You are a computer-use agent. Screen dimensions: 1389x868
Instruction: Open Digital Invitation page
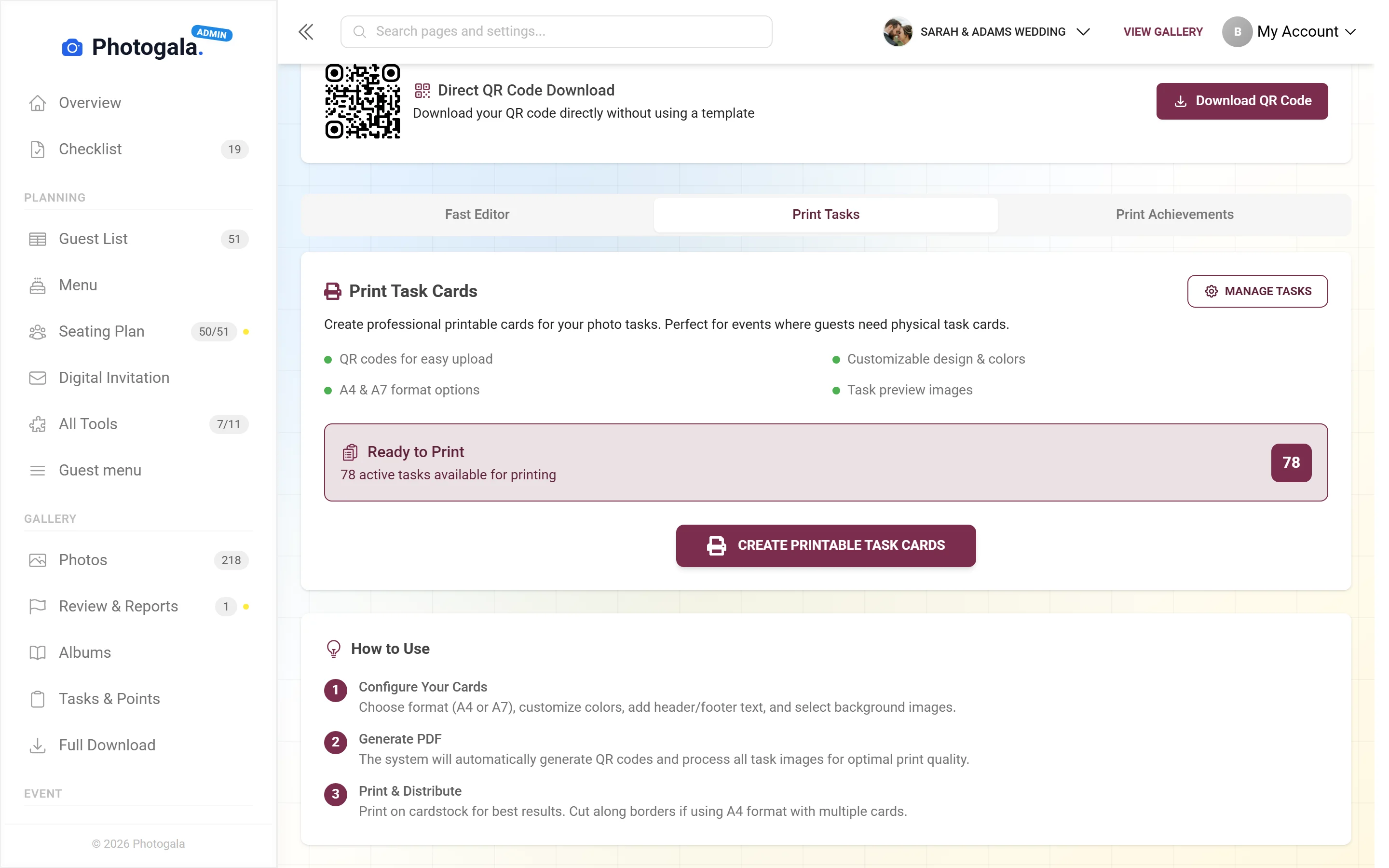pos(138,378)
